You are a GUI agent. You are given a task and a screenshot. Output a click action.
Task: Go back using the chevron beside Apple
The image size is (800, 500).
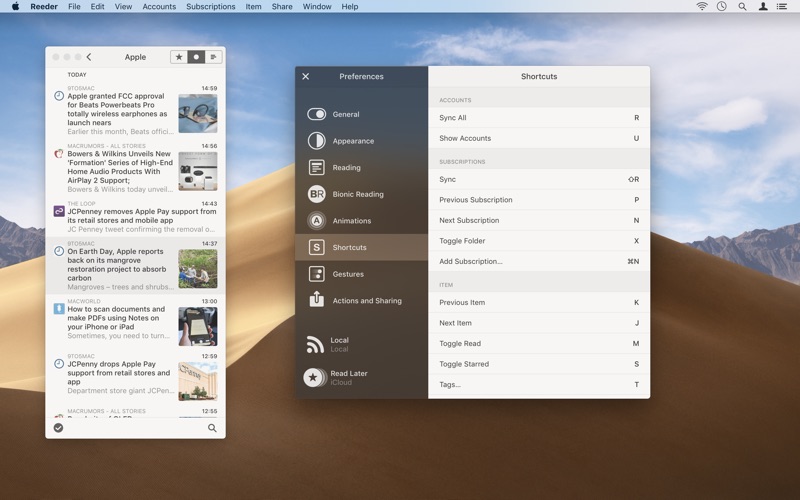[89, 57]
